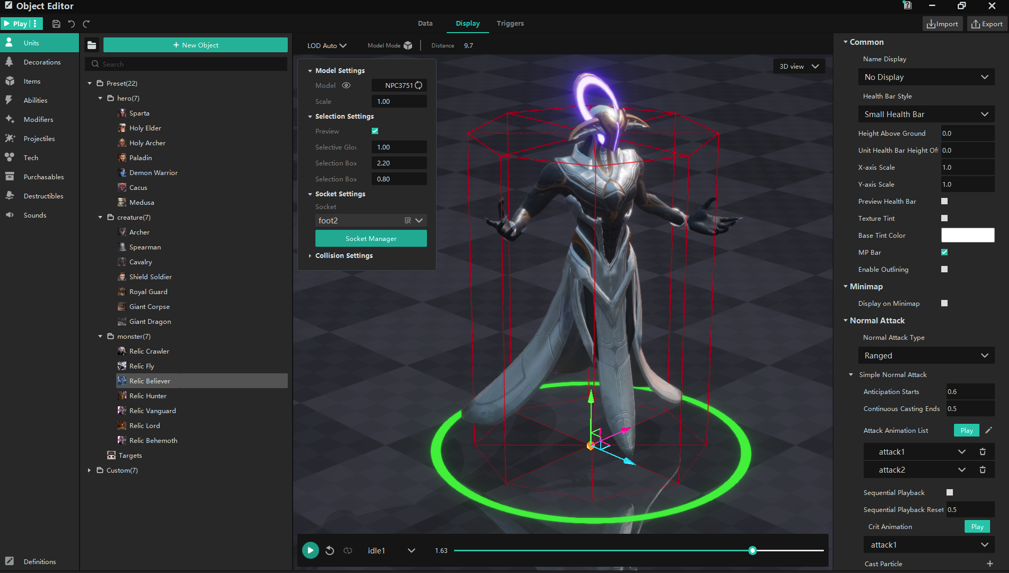Click the help icon in the title bar

(x=907, y=6)
